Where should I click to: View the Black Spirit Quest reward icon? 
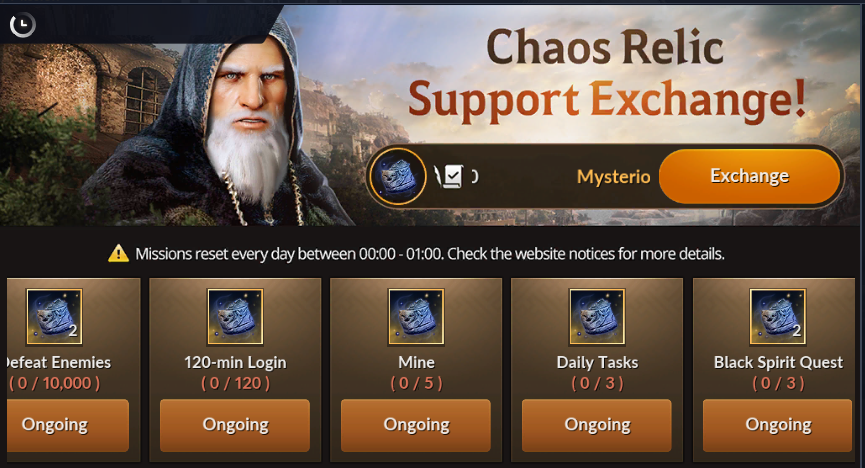coord(778,317)
